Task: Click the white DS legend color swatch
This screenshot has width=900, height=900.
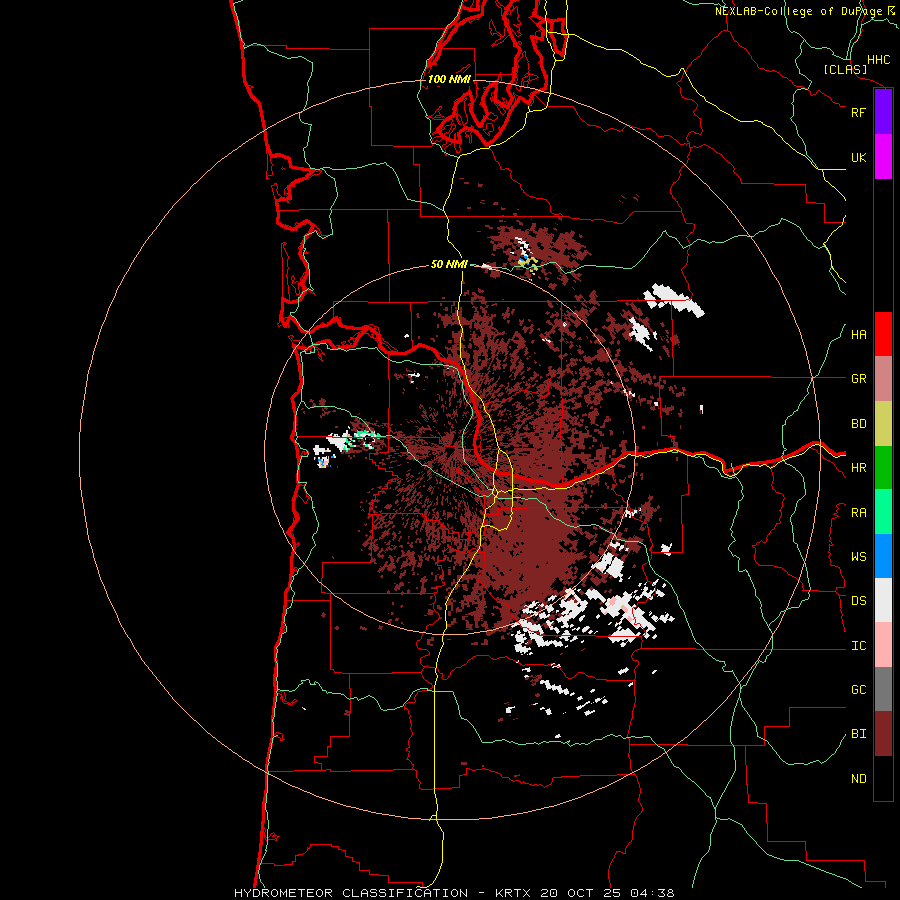Action: click(883, 600)
